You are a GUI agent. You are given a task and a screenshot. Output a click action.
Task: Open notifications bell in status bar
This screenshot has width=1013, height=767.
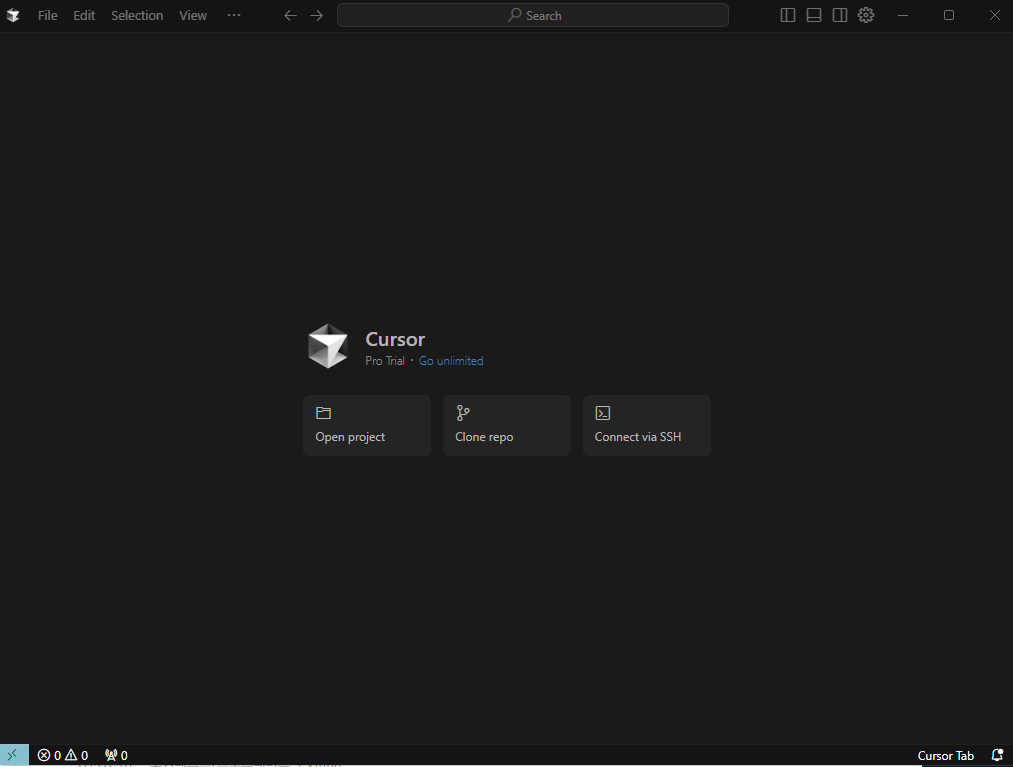(x=997, y=755)
